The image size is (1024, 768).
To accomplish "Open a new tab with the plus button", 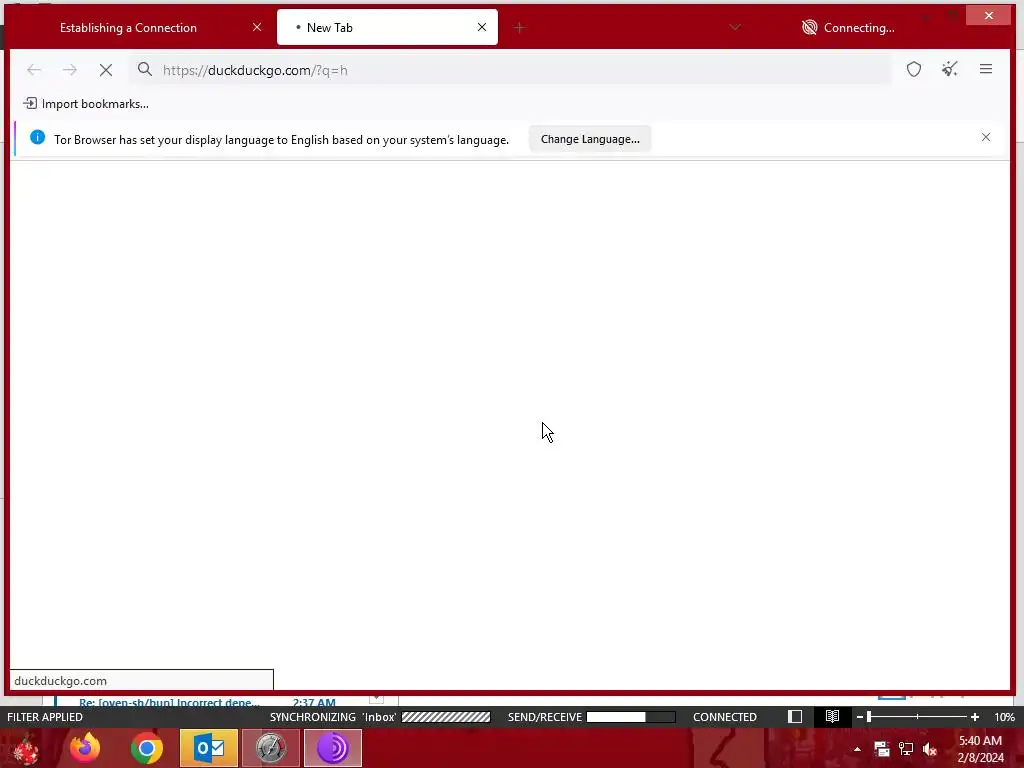I will point(519,27).
